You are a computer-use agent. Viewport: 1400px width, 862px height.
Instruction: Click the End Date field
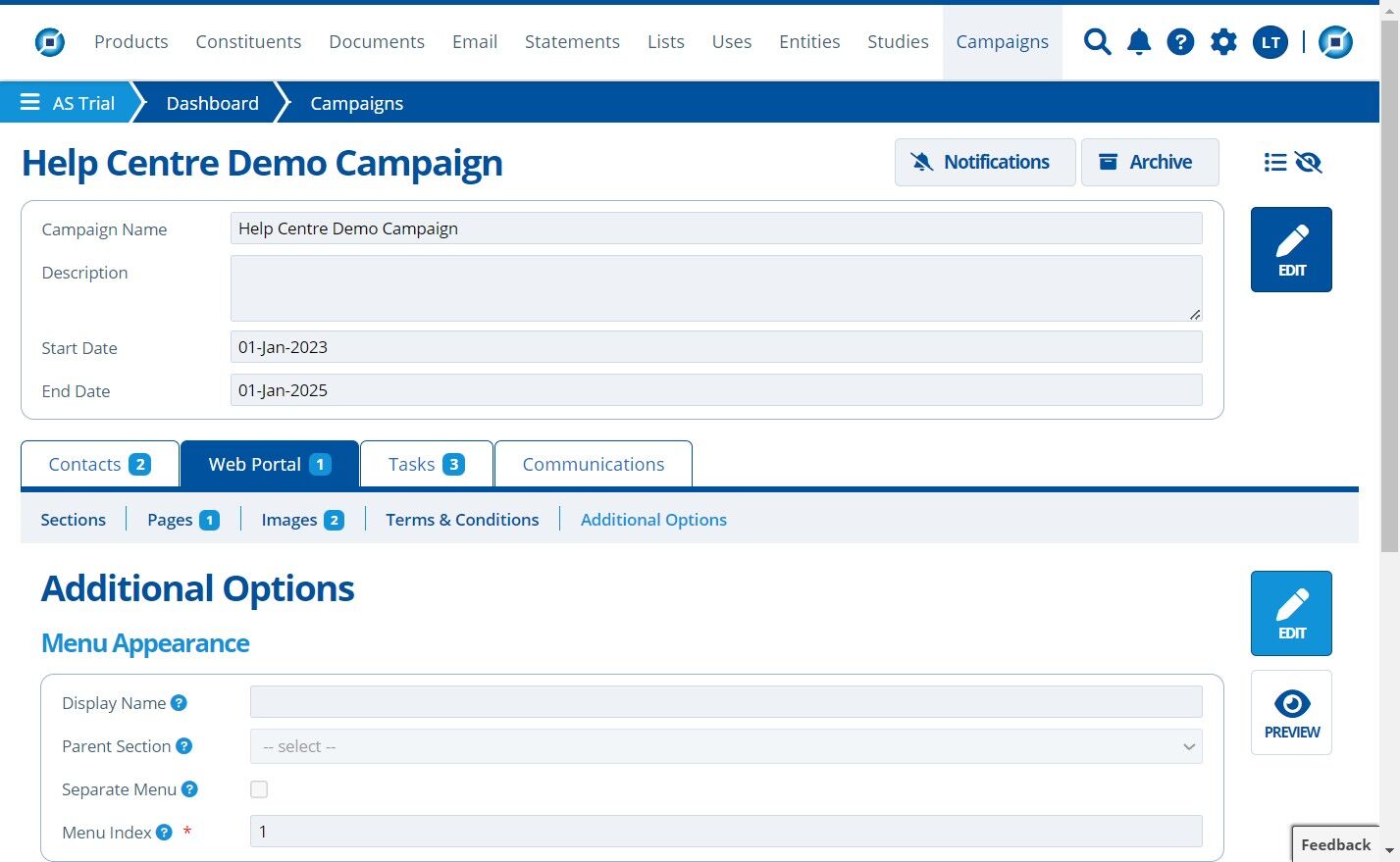click(x=716, y=390)
